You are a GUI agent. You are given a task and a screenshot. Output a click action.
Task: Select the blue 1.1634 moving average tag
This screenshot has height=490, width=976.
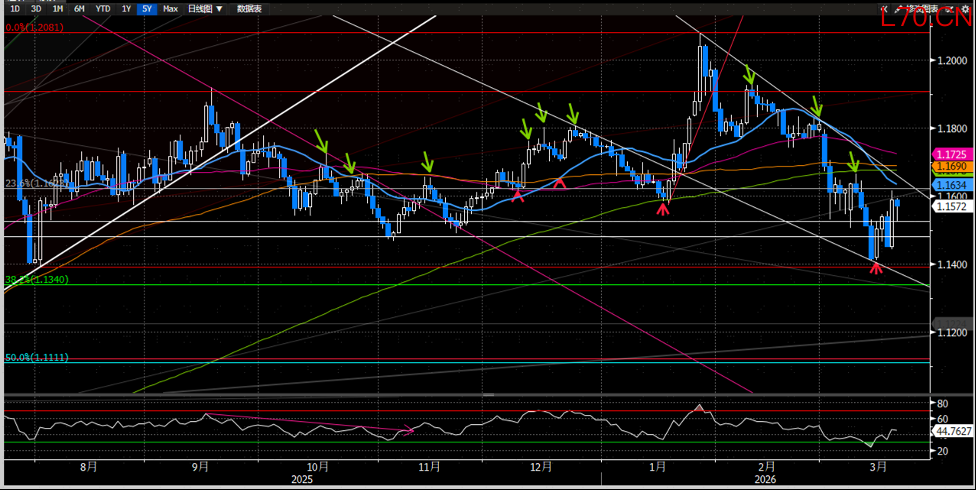click(x=948, y=186)
